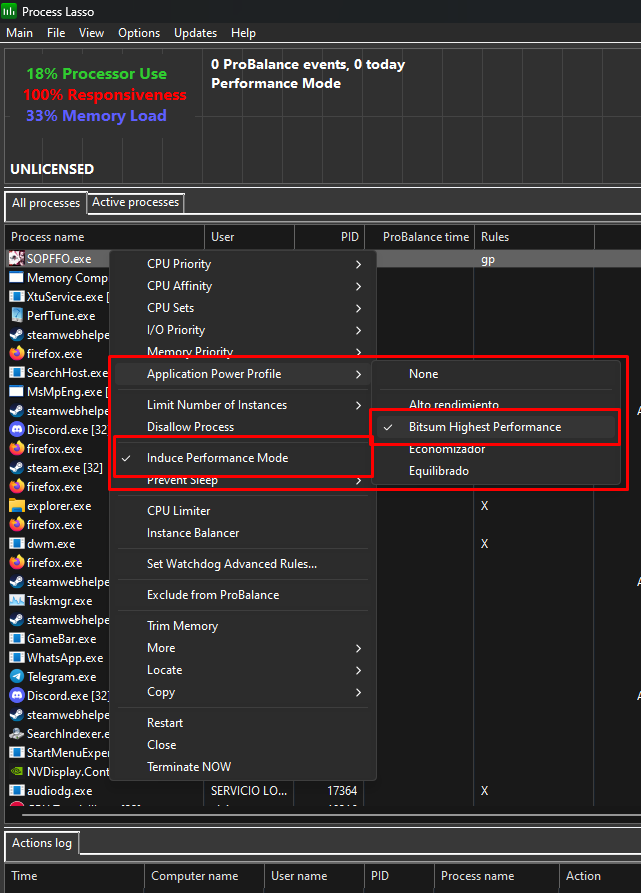Click the PerfTune.exe process icon
Image resolution: width=641 pixels, height=893 pixels.
tap(17, 316)
